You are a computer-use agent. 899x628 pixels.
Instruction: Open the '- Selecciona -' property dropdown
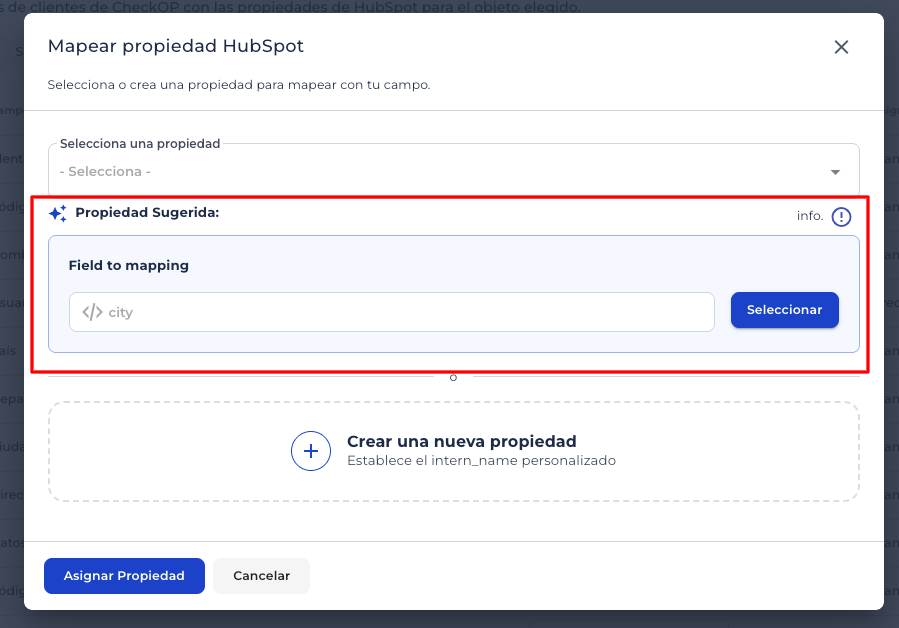440,171
